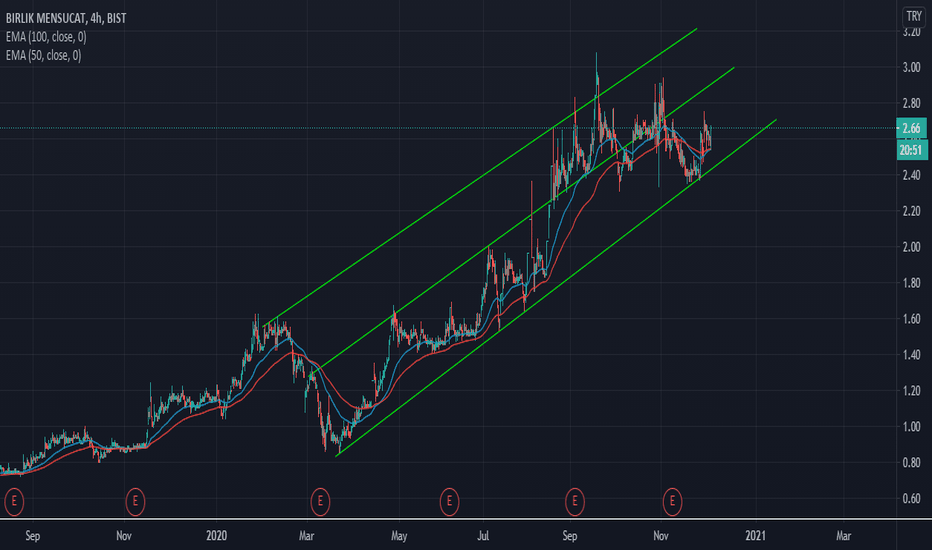The height and width of the screenshot is (550, 932).
Task: Select the earnings marker between May and July
Action: tap(449, 502)
